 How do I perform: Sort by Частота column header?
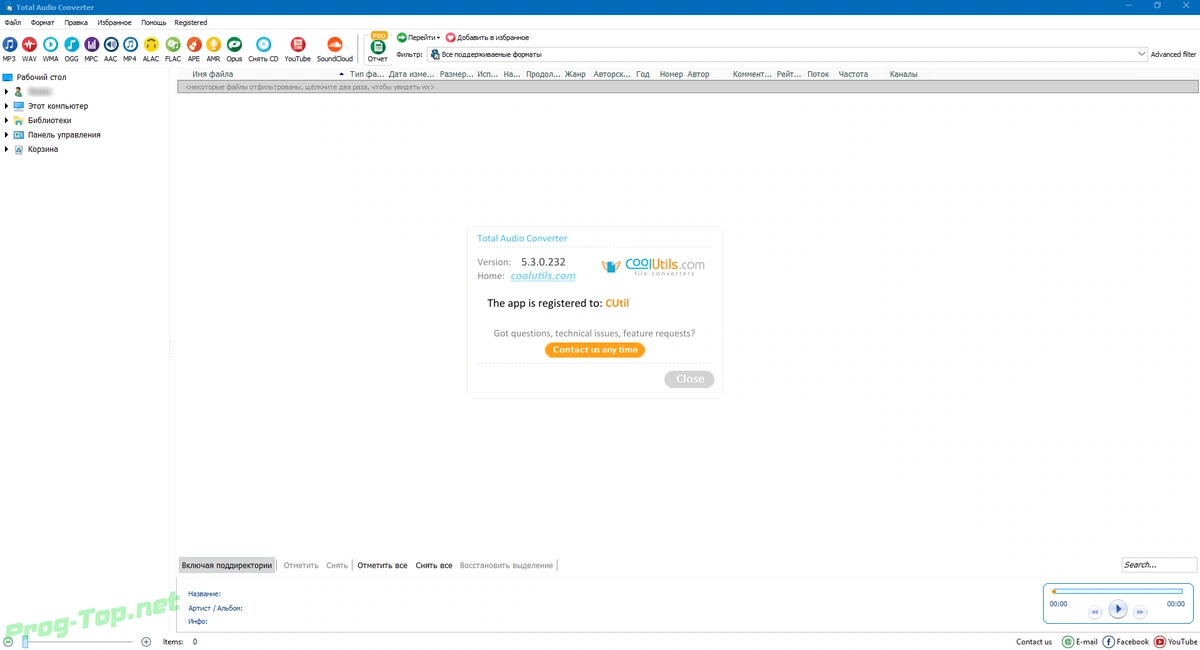coord(853,74)
